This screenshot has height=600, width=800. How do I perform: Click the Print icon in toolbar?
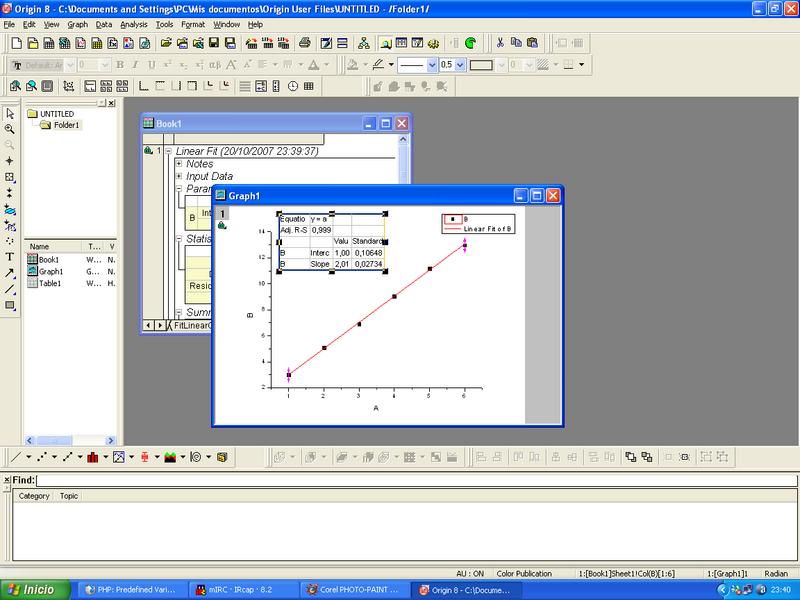click(305, 43)
